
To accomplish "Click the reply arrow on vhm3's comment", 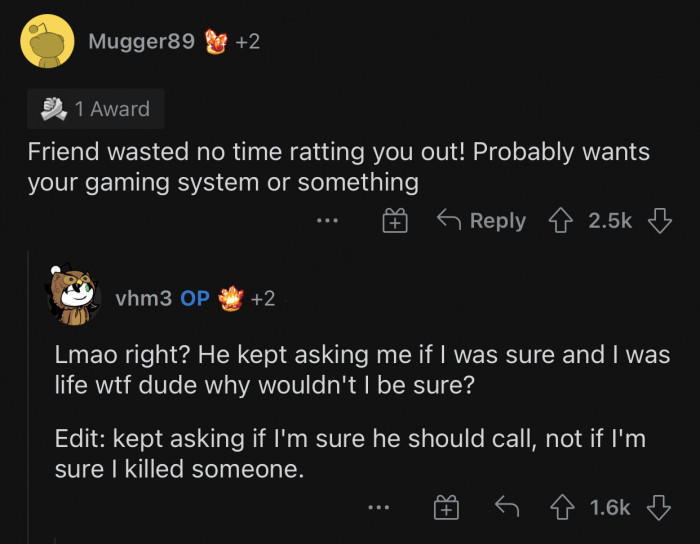I will click(x=507, y=508).
